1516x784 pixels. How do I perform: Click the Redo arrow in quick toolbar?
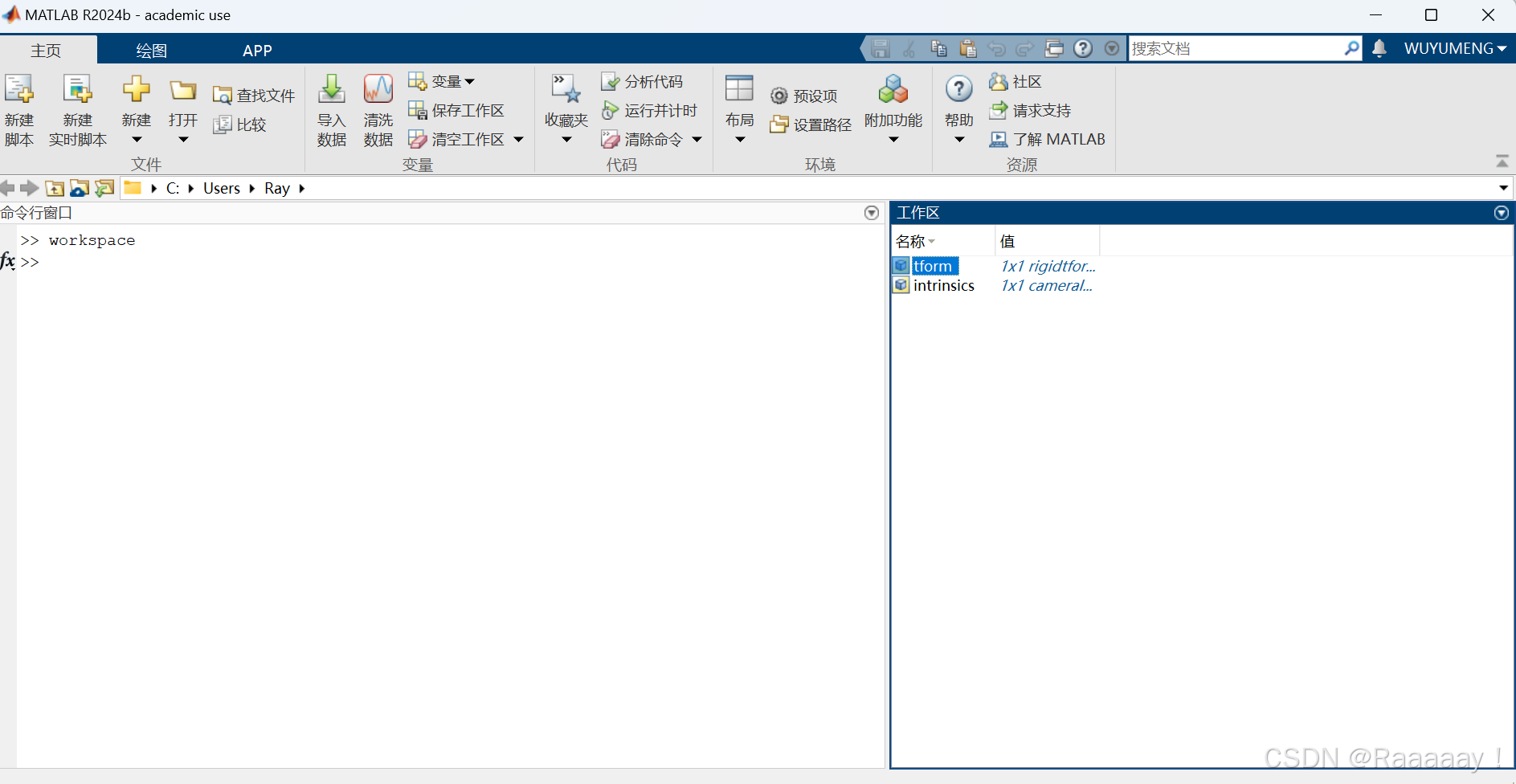tap(1024, 48)
